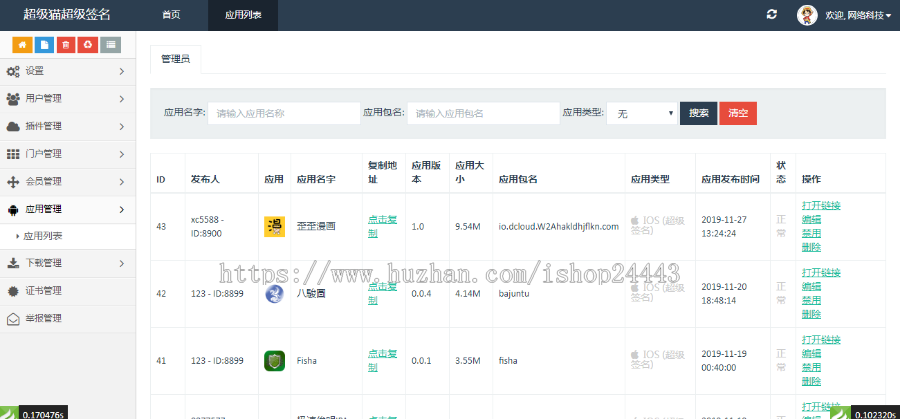
Task: Collapse the 应用管理 menu chevron
Action: click(122, 210)
